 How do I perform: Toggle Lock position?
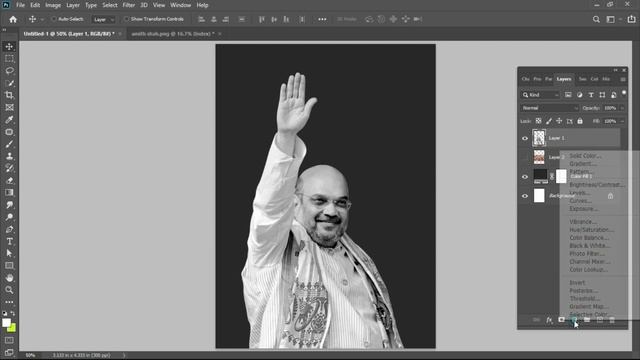pyautogui.click(x=559, y=121)
